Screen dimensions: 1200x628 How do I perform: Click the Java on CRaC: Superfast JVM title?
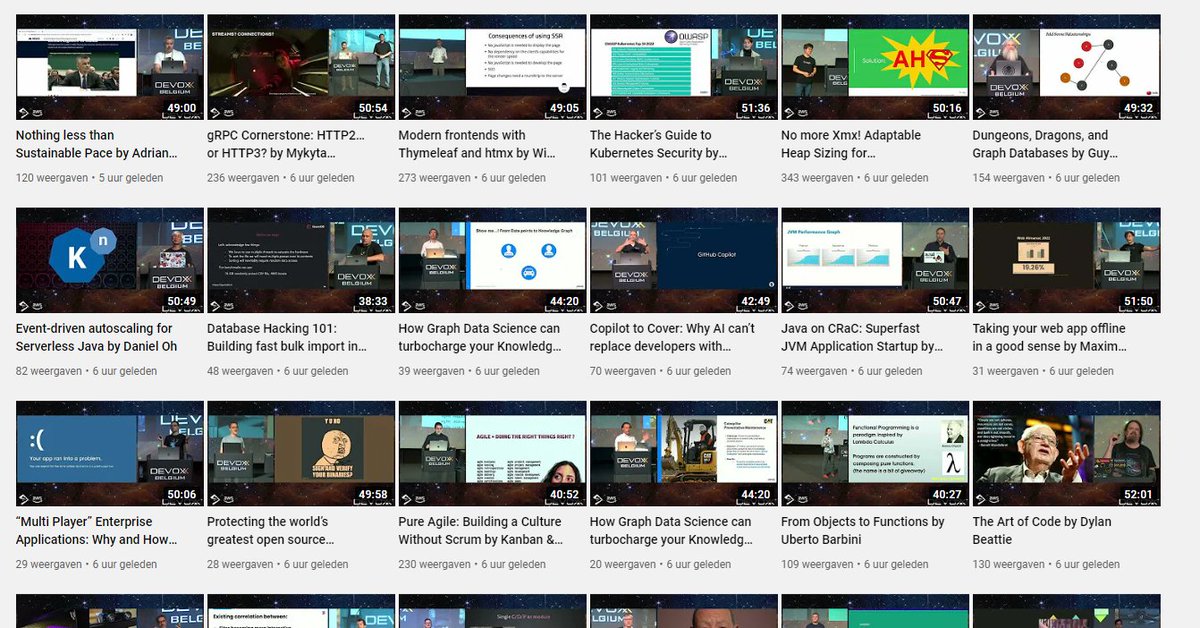[863, 337]
